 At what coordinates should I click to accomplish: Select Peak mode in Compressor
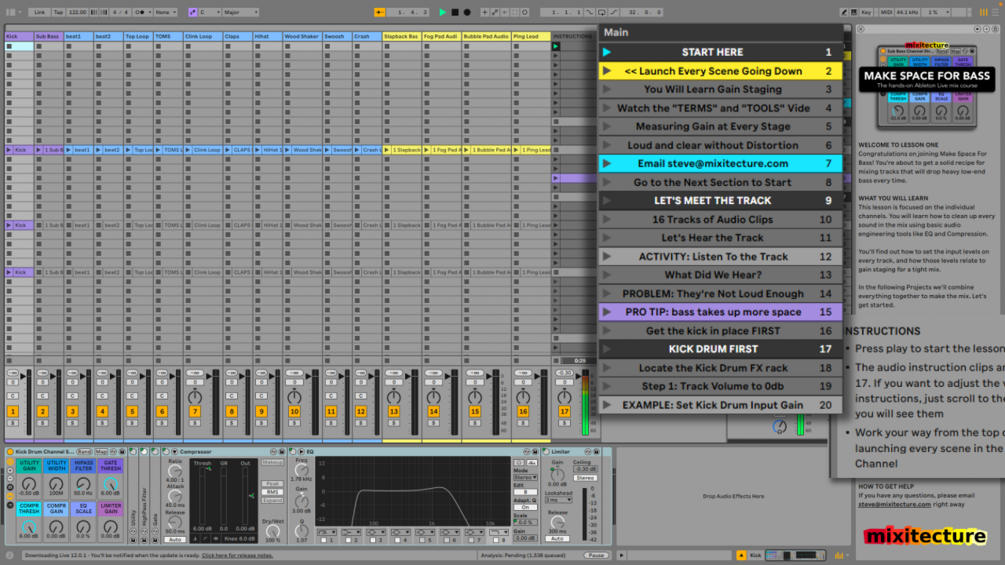click(272, 484)
